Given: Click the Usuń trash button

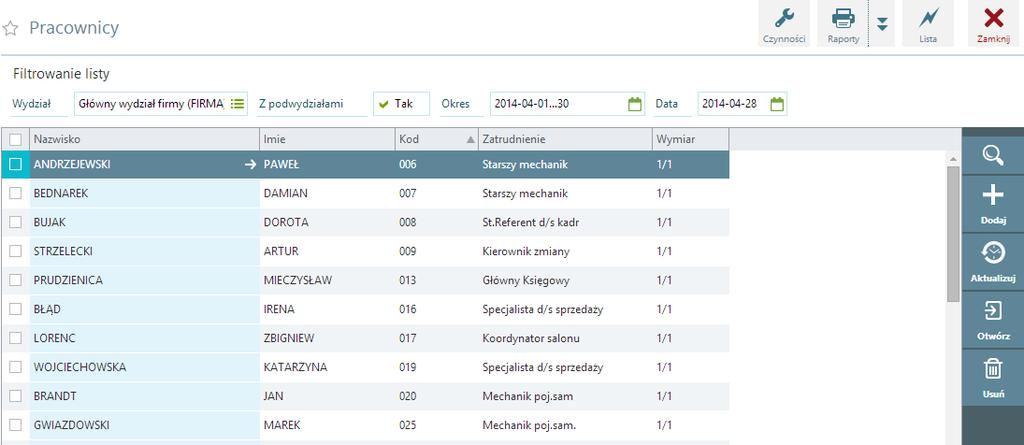Looking at the screenshot, I should click(x=993, y=378).
